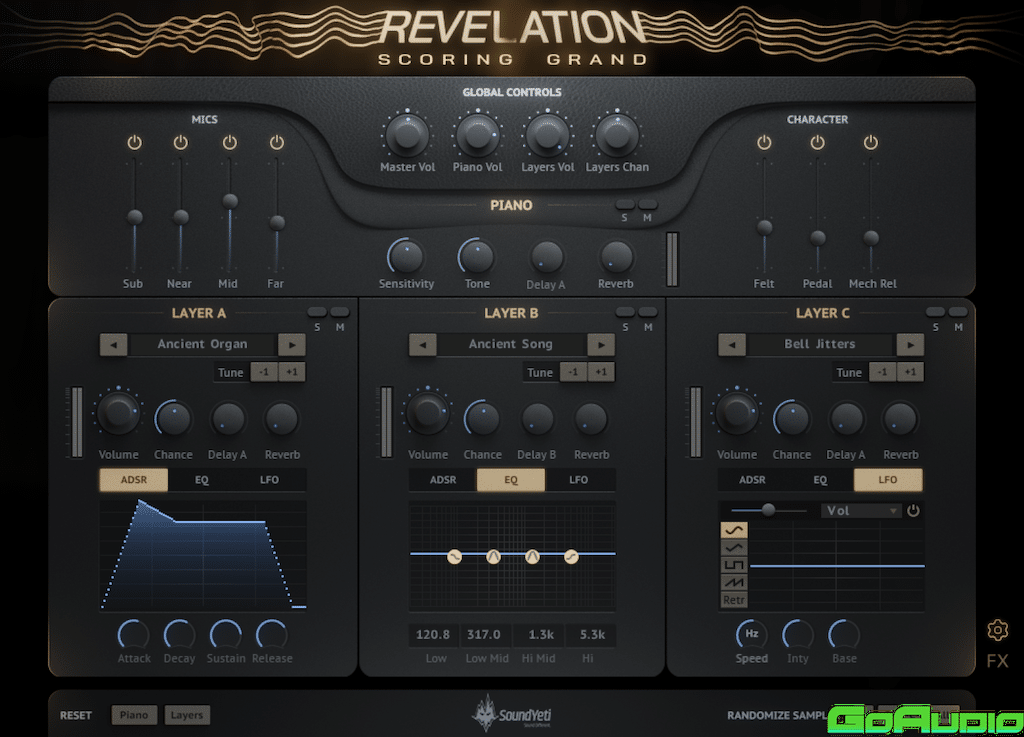Viewport: 1024px width, 737px height.
Task: Go to previous preset in Layer C
Action: [x=731, y=344]
